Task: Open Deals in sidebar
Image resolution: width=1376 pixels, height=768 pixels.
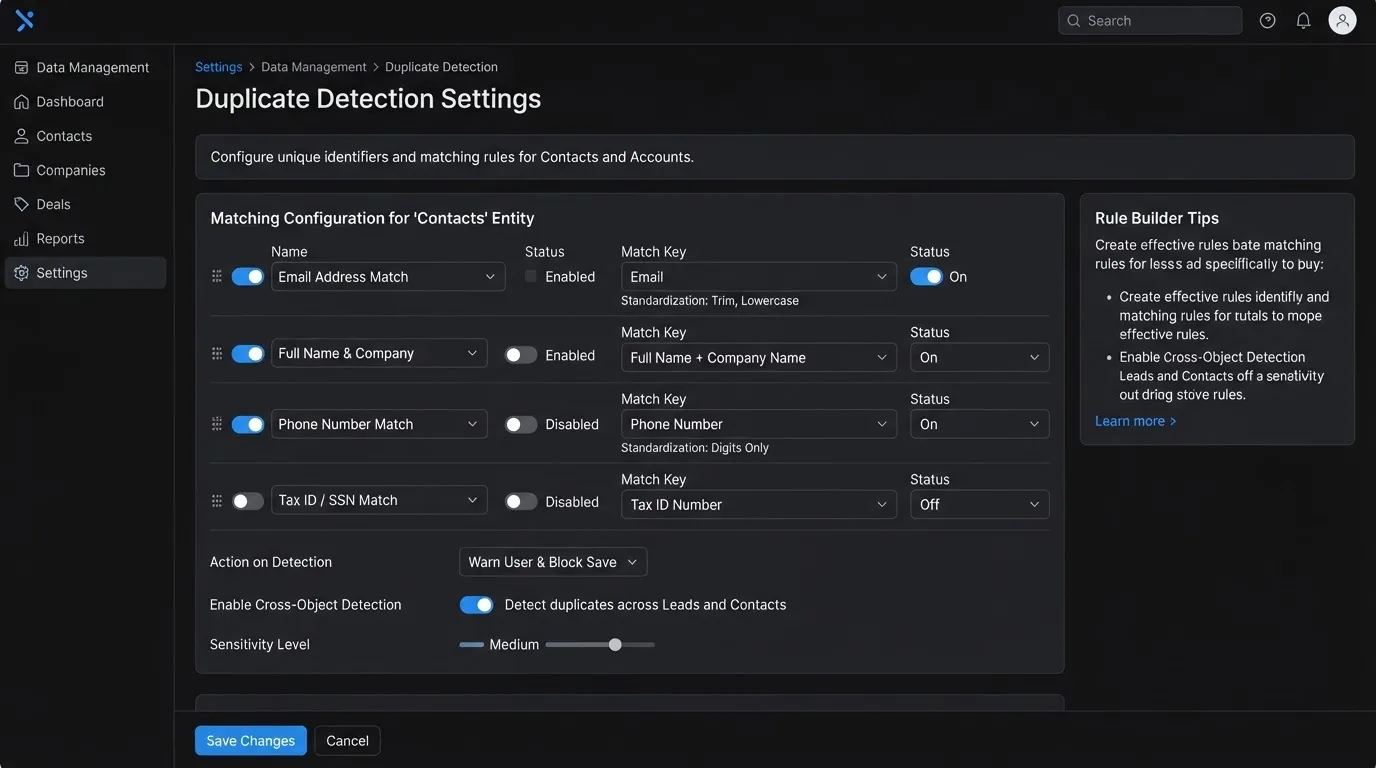Action: click(86, 204)
